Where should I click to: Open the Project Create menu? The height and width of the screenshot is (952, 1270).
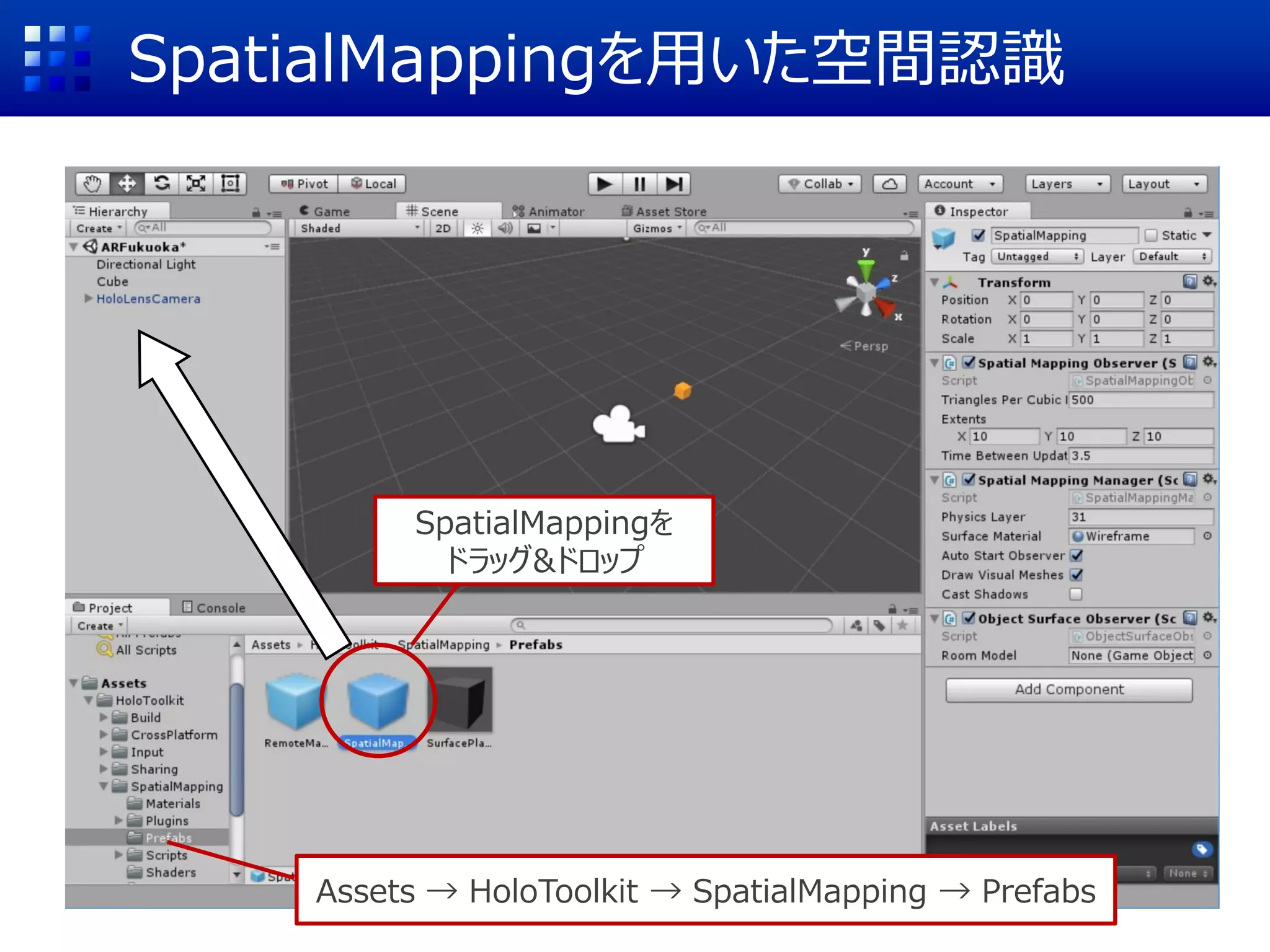[x=100, y=626]
